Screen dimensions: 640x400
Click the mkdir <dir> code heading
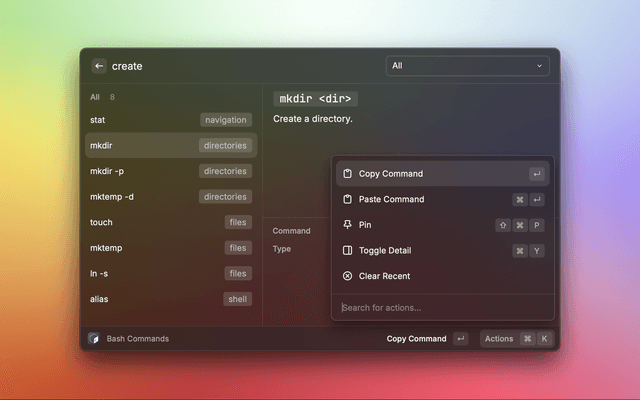315,99
